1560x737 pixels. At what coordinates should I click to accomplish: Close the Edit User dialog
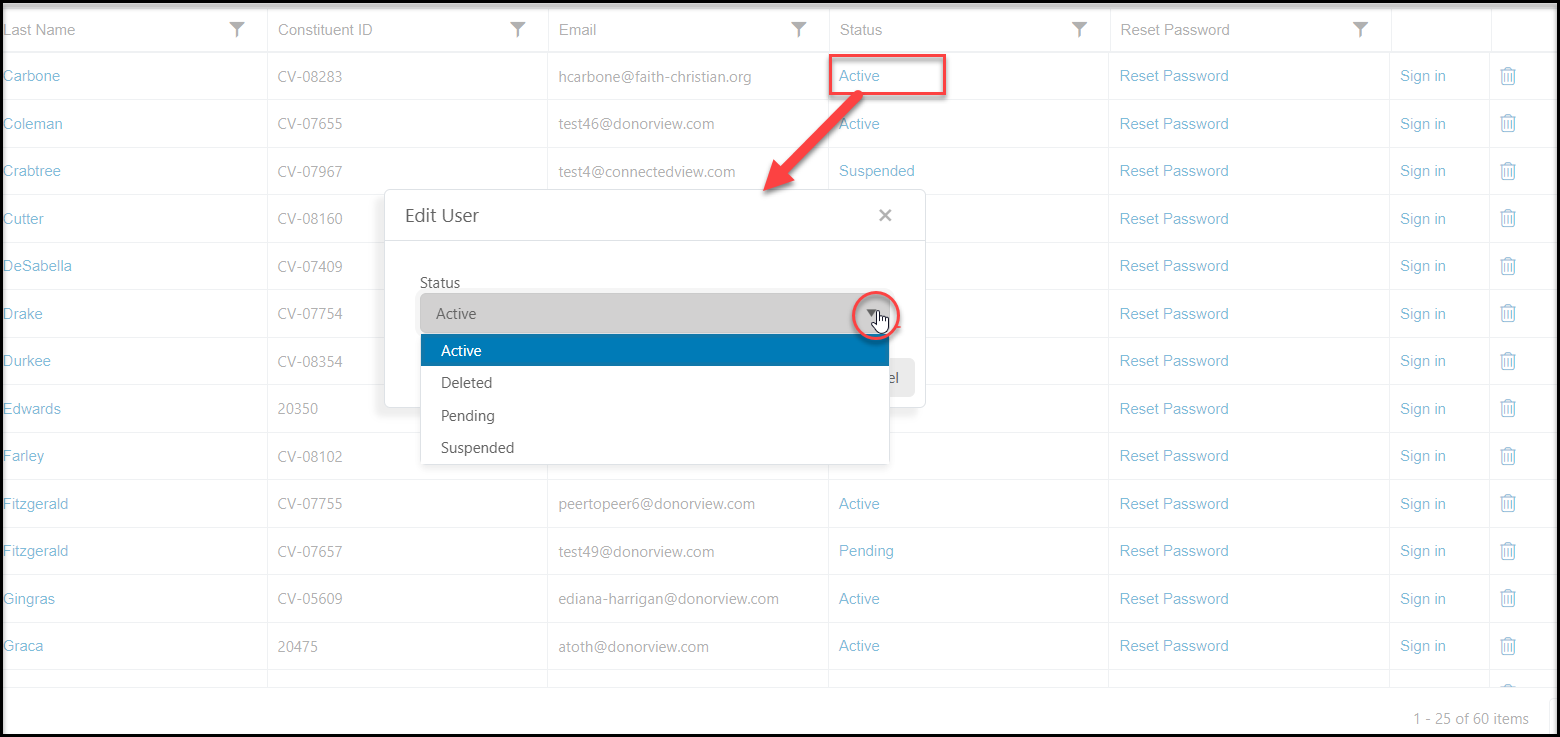click(885, 215)
